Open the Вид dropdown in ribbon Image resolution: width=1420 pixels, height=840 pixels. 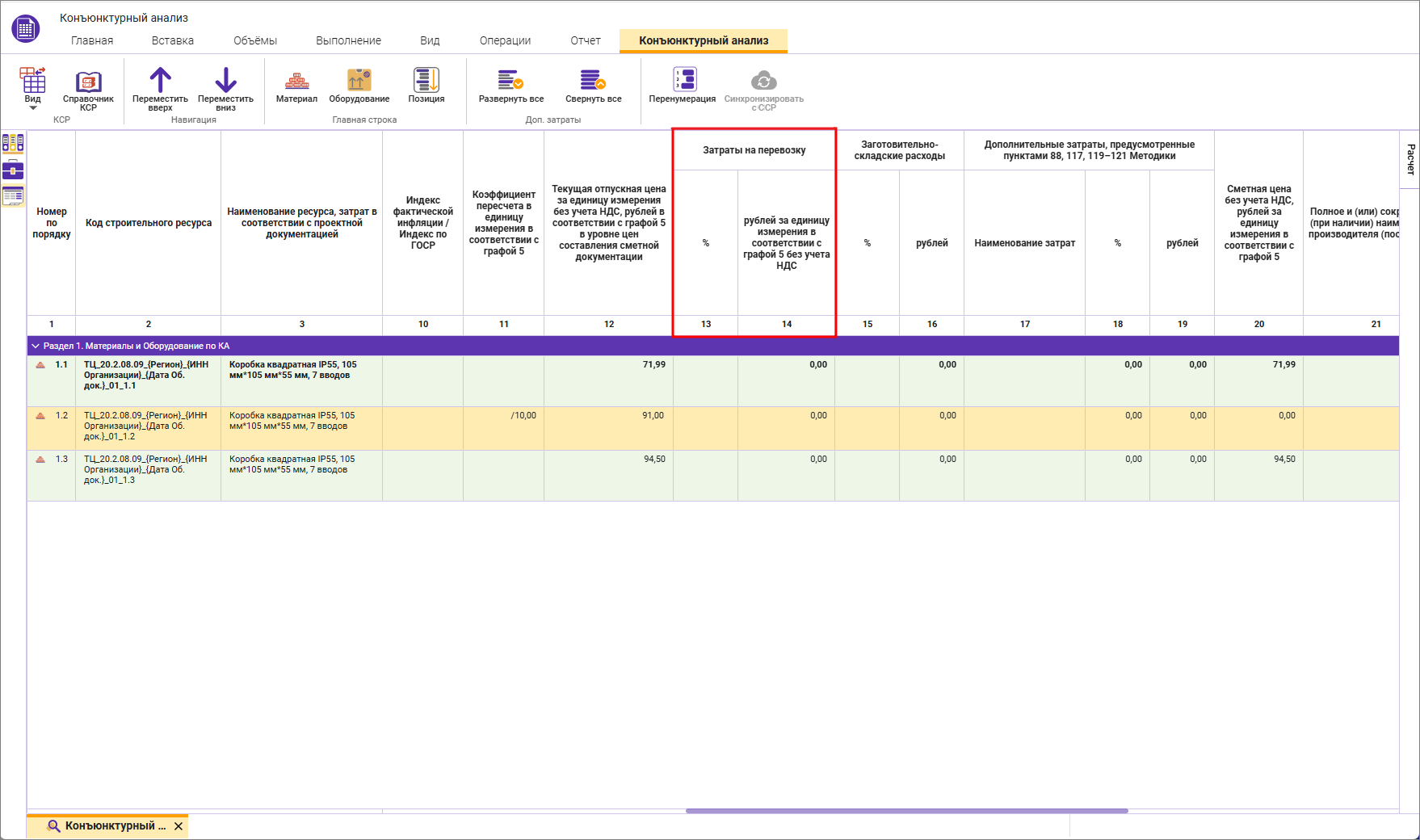click(32, 87)
